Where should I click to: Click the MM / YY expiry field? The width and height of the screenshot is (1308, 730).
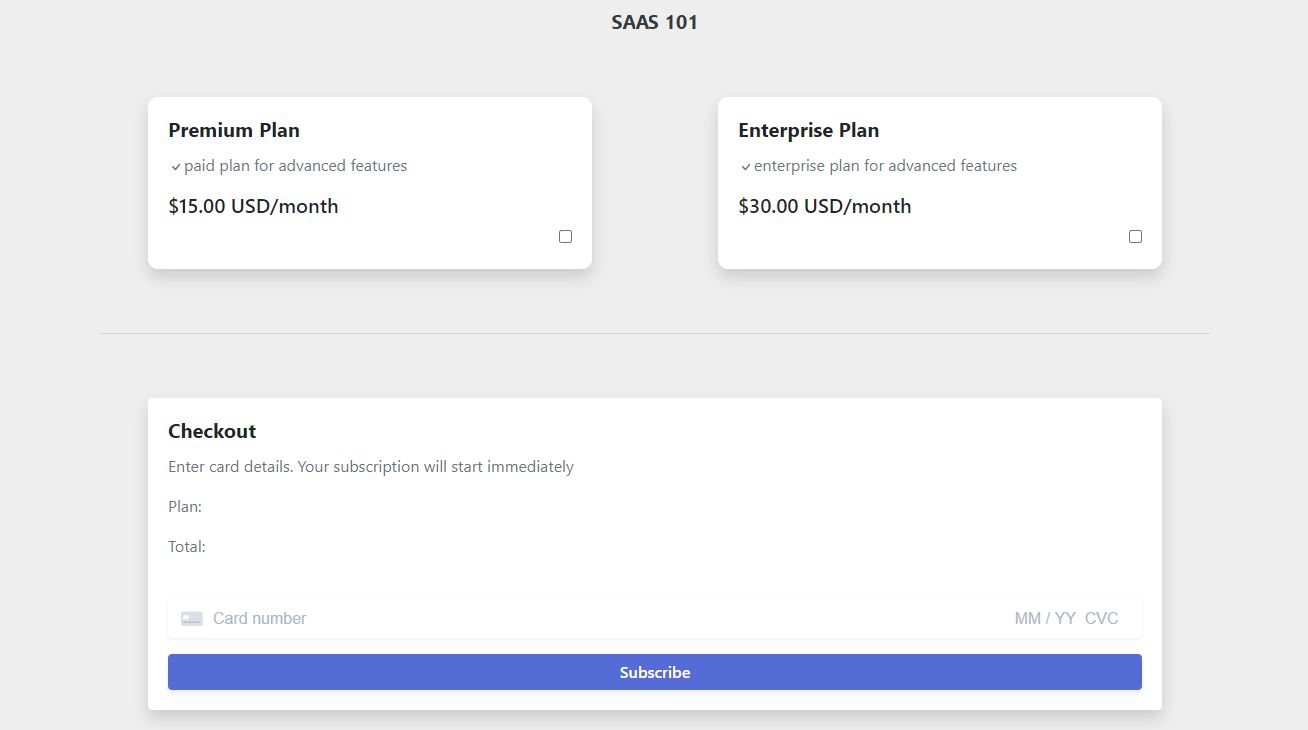1045,618
